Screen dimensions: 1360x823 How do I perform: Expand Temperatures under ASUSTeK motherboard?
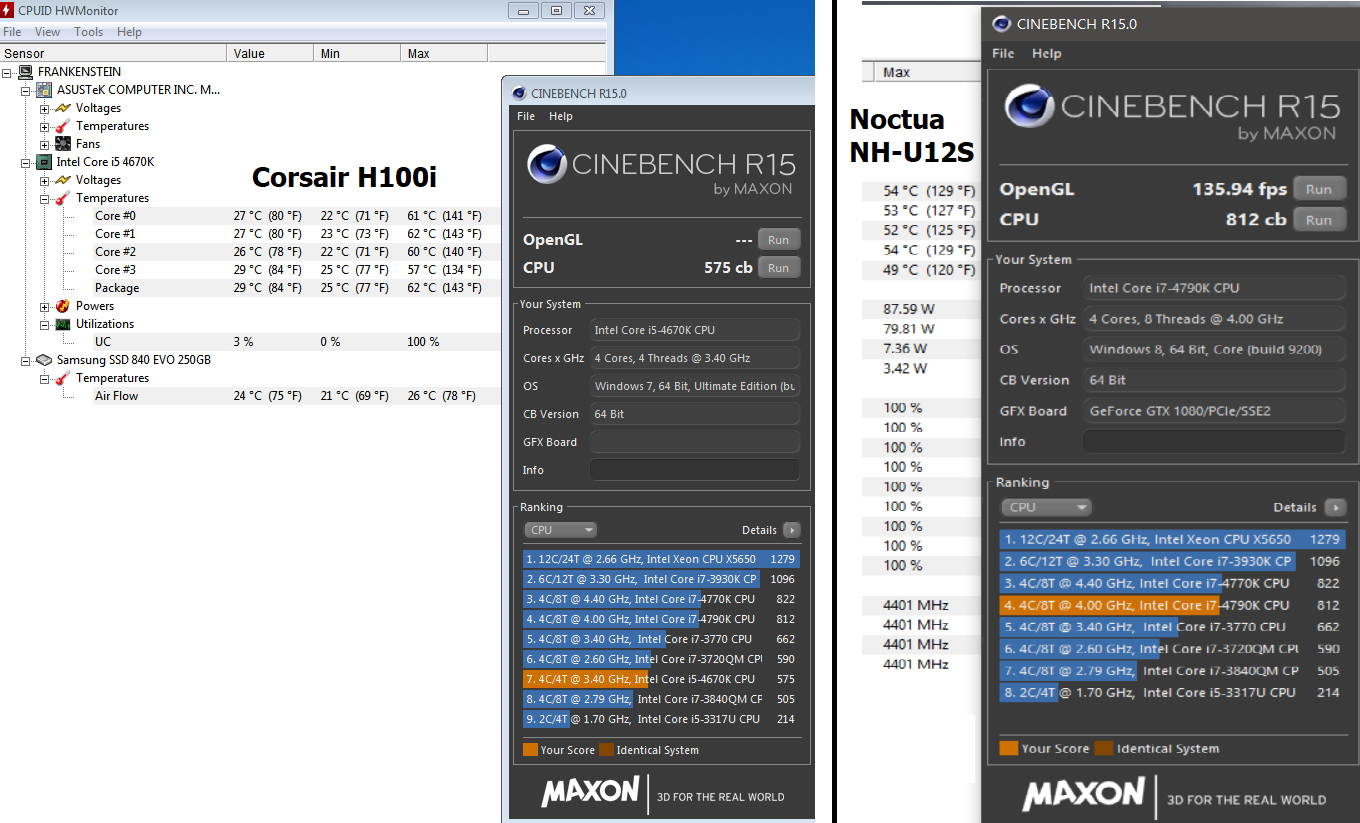(44, 126)
